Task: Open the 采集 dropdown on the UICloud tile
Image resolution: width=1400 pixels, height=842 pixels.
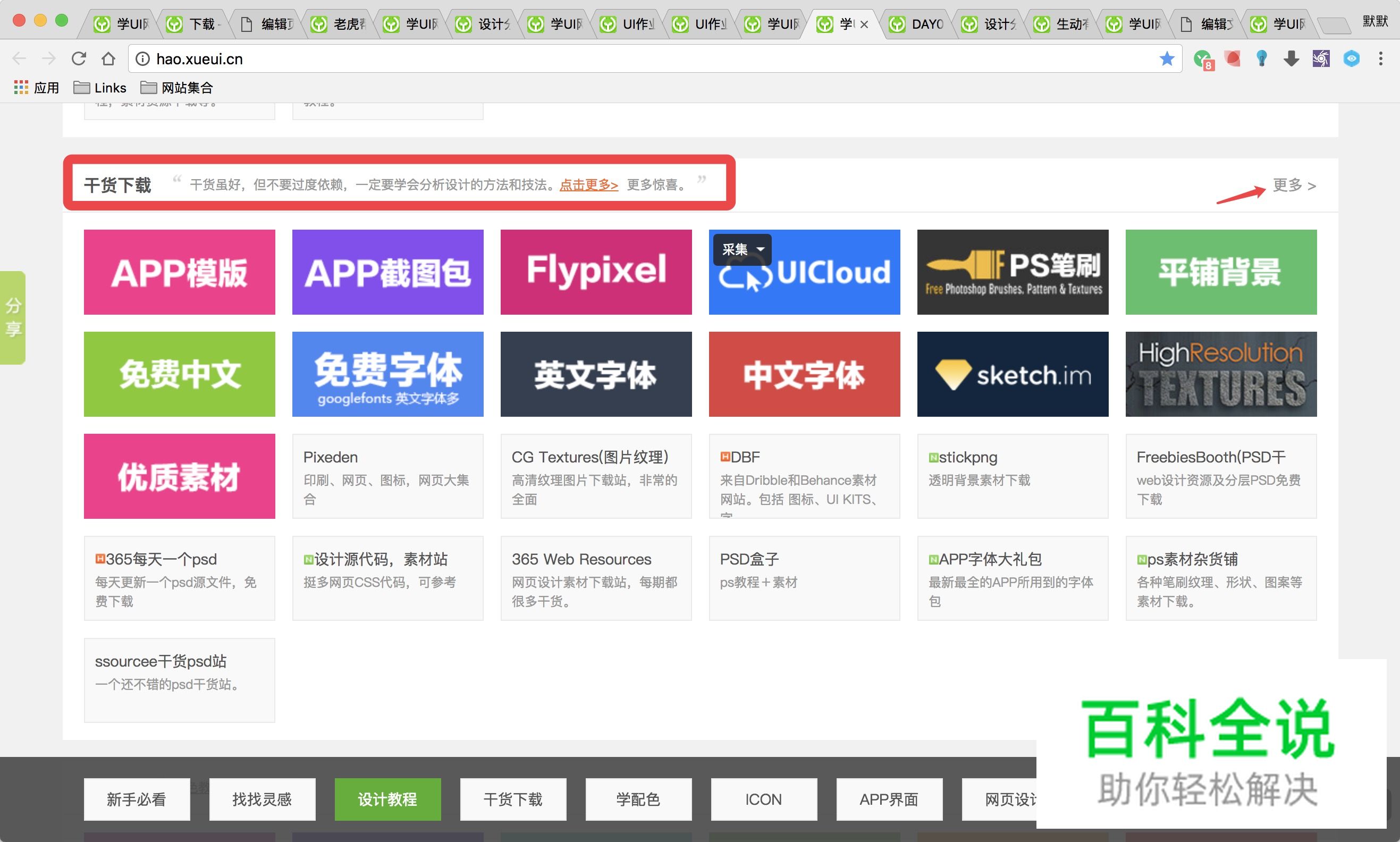Action: click(x=742, y=250)
